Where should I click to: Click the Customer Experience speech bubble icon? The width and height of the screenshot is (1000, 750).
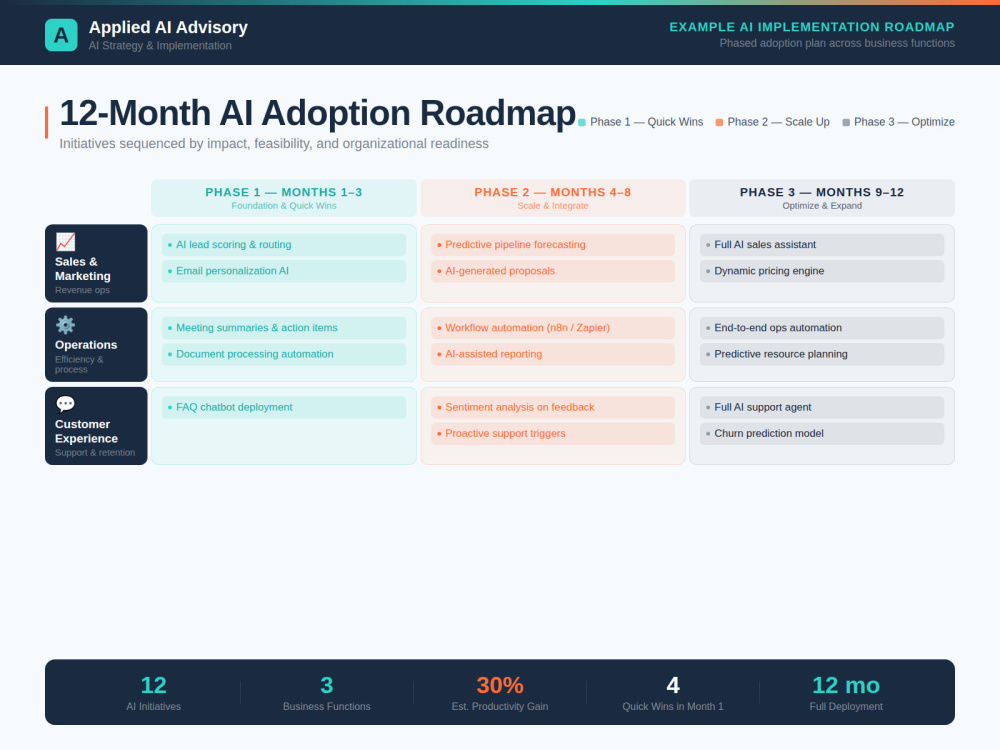point(65,404)
